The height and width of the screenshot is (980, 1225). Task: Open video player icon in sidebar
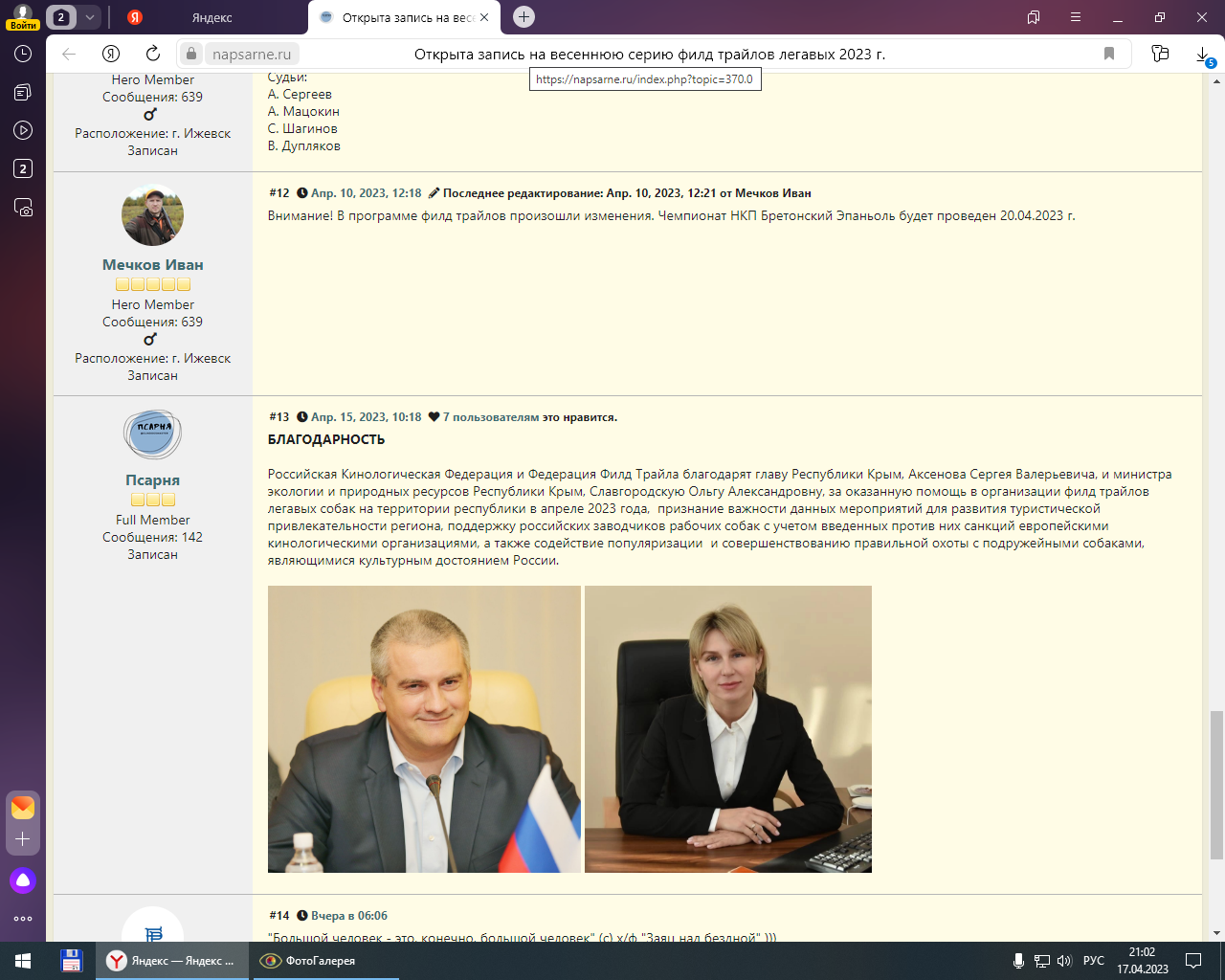click(x=23, y=130)
